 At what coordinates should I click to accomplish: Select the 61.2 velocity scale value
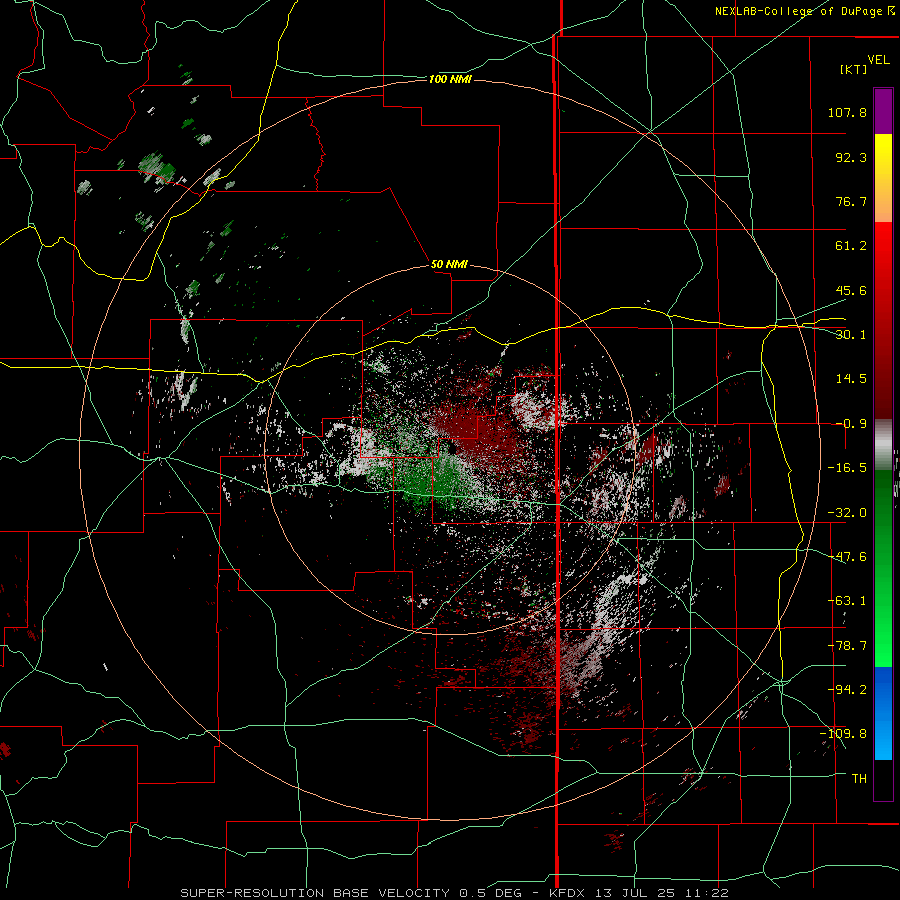[x=851, y=246]
